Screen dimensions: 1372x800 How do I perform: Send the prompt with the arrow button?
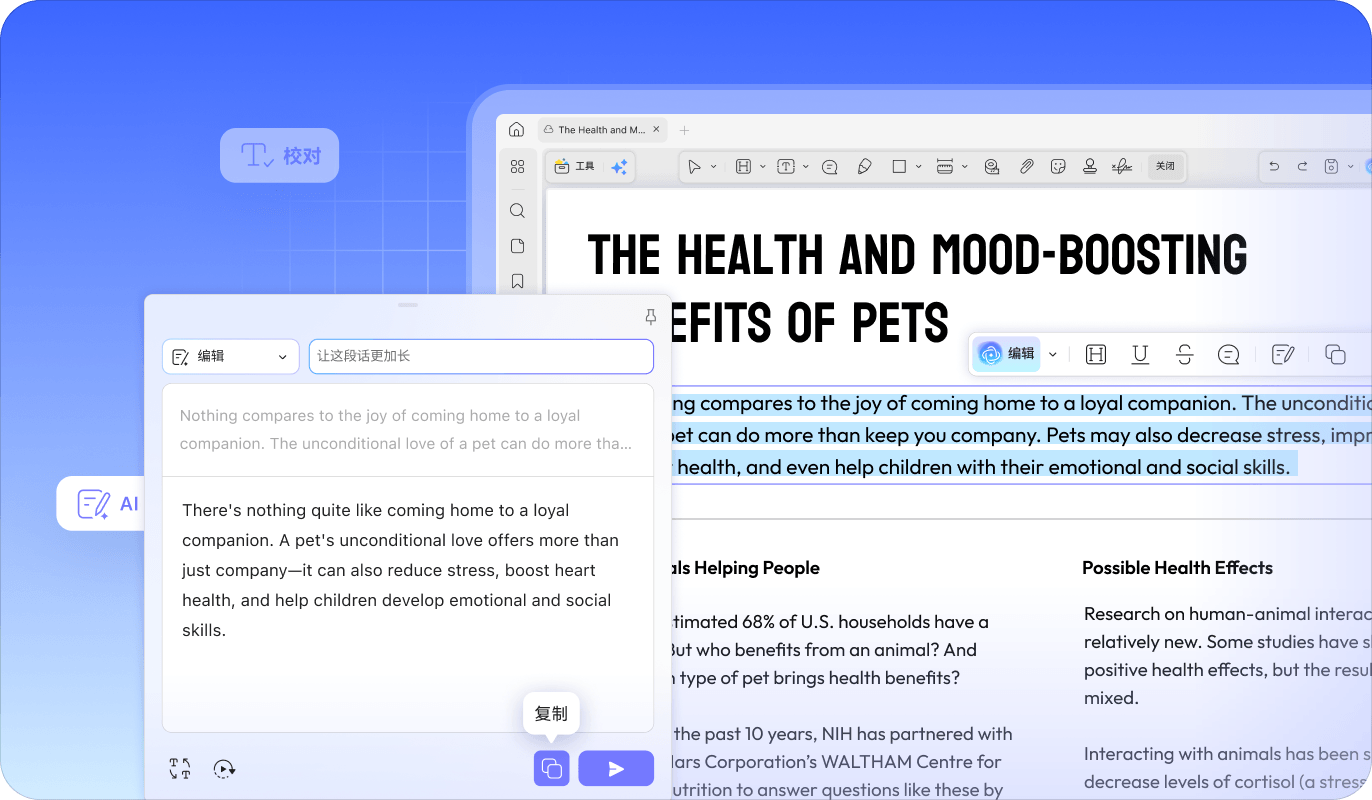point(616,768)
